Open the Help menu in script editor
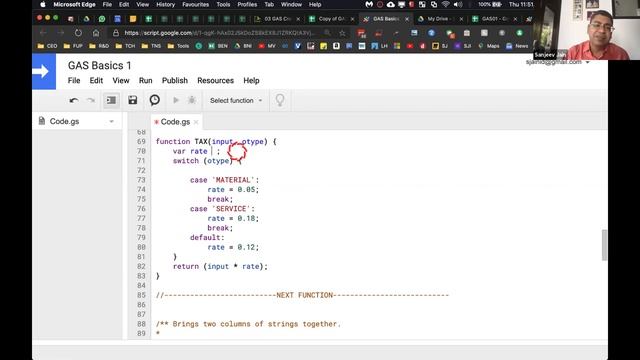640x360 pixels. pyautogui.click(x=251, y=81)
